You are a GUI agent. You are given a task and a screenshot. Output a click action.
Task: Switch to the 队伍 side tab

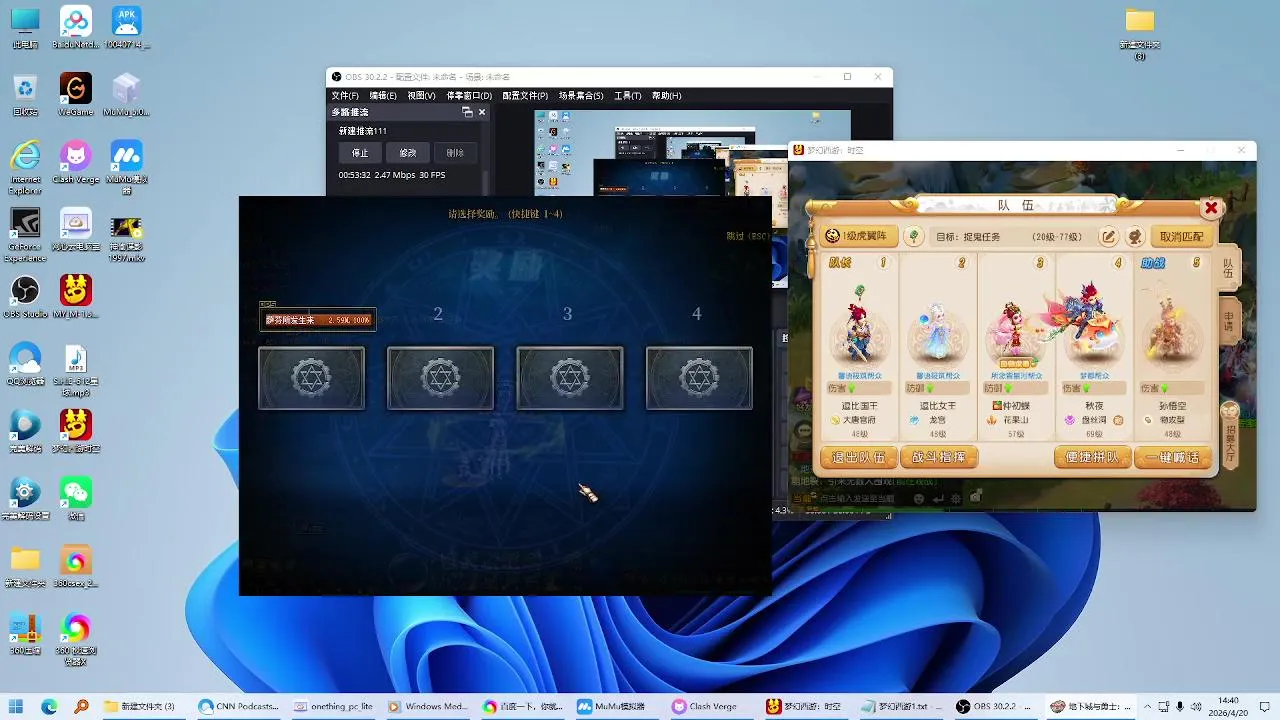click(x=1228, y=269)
